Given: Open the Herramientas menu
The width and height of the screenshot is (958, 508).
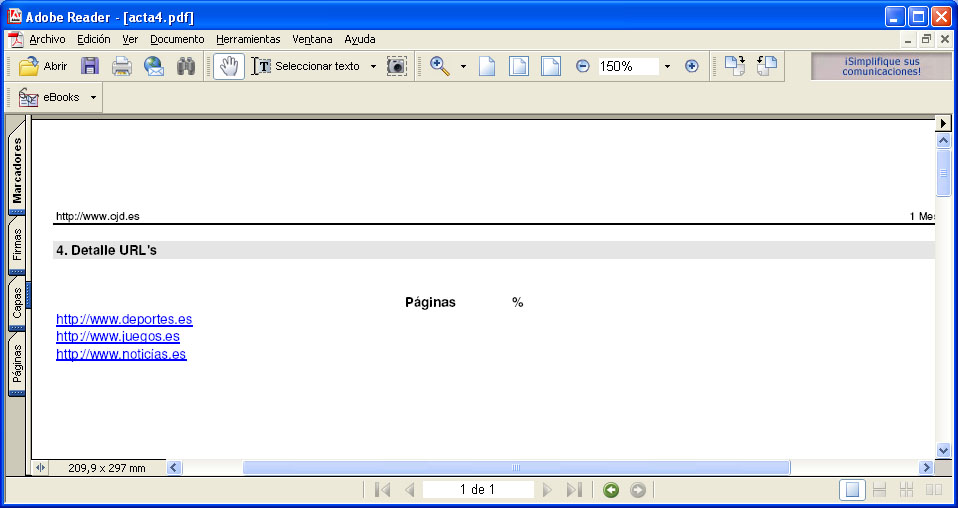Looking at the screenshot, I should [x=248, y=39].
